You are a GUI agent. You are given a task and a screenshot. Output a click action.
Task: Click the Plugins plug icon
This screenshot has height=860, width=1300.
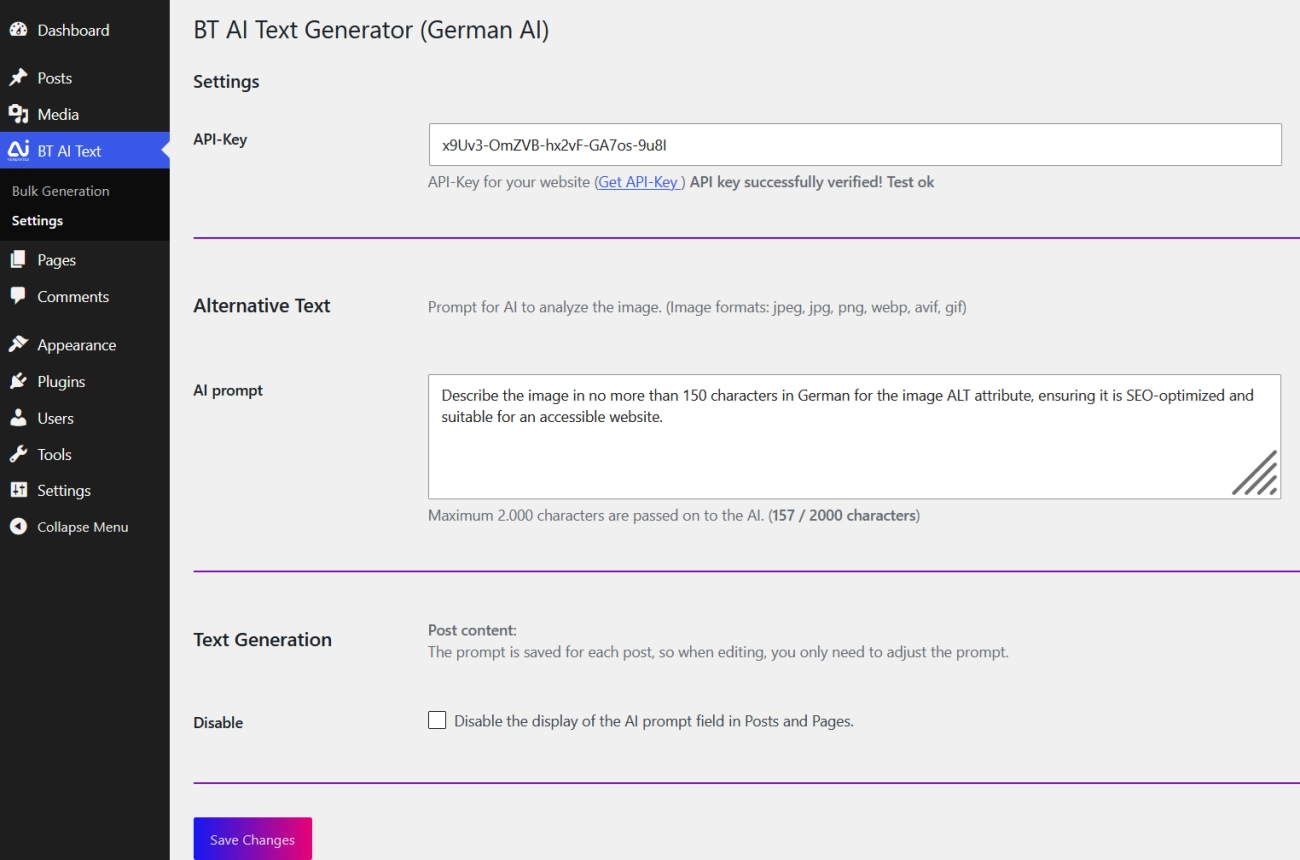click(18, 381)
